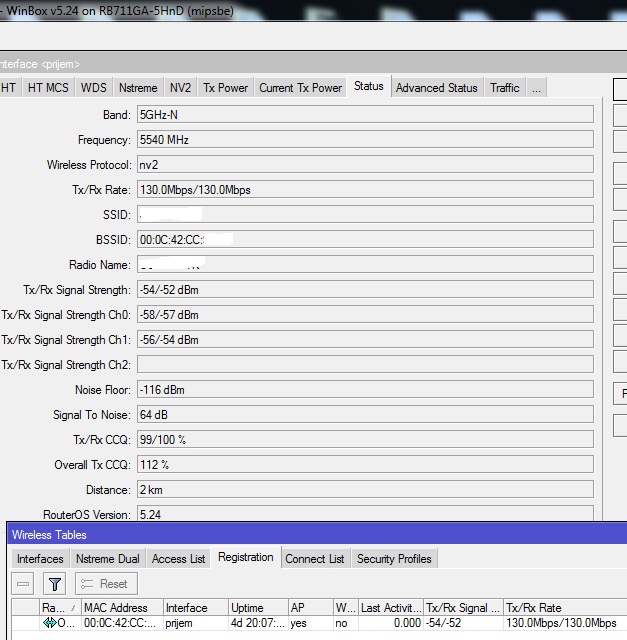Select the MAC address cell 00:0C:42:CC:...
Image resolution: width=627 pixels, height=640 pixels.
[x=122, y=623]
